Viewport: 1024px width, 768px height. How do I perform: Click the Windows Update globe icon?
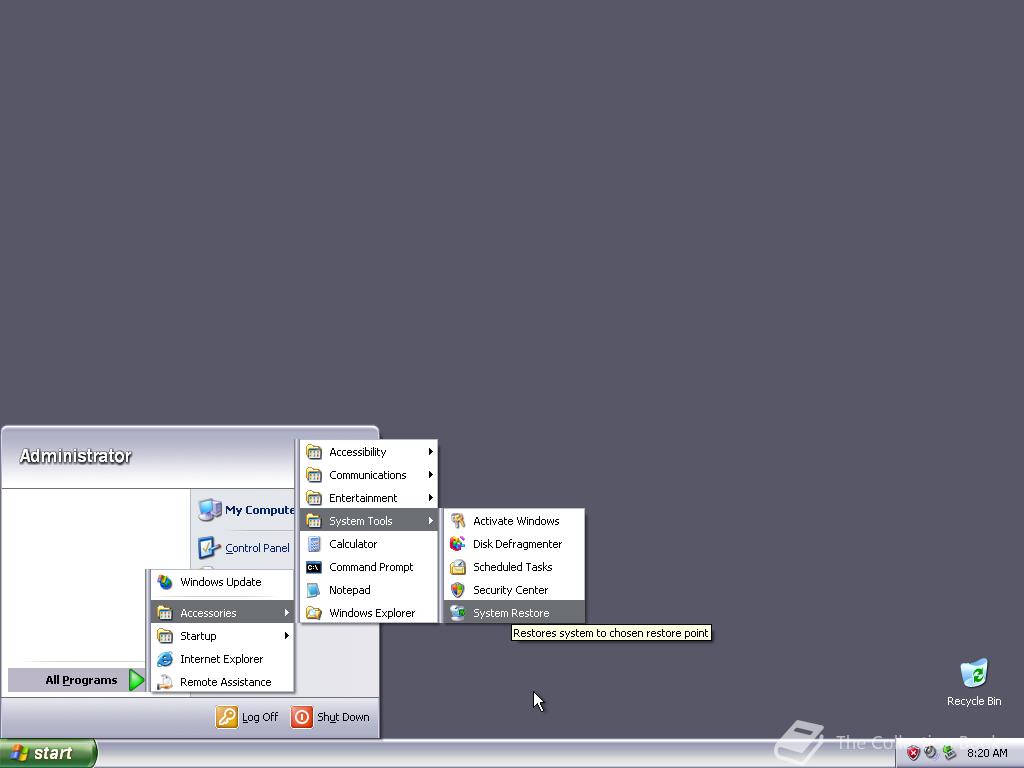point(165,582)
